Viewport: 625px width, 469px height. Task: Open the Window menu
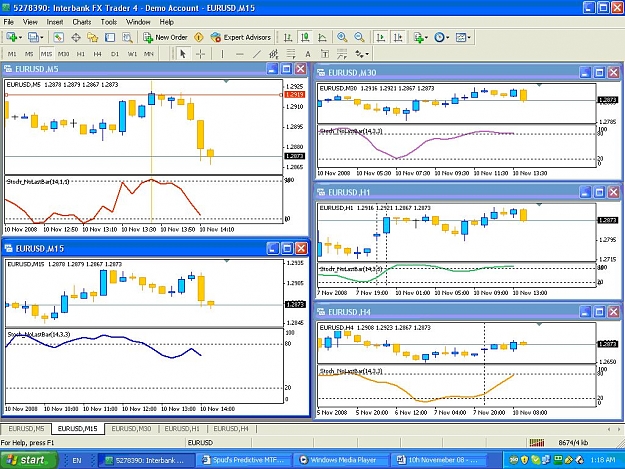pos(138,22)
